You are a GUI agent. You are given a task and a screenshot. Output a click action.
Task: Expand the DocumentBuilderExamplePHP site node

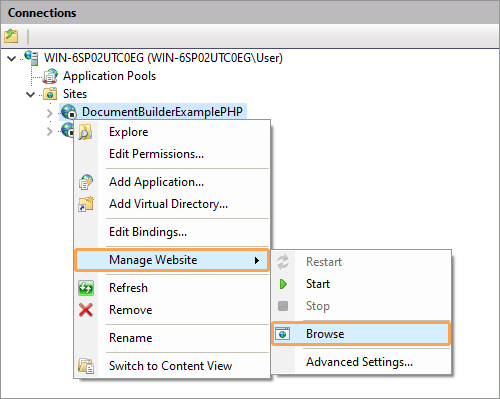[x=50, y=113]
